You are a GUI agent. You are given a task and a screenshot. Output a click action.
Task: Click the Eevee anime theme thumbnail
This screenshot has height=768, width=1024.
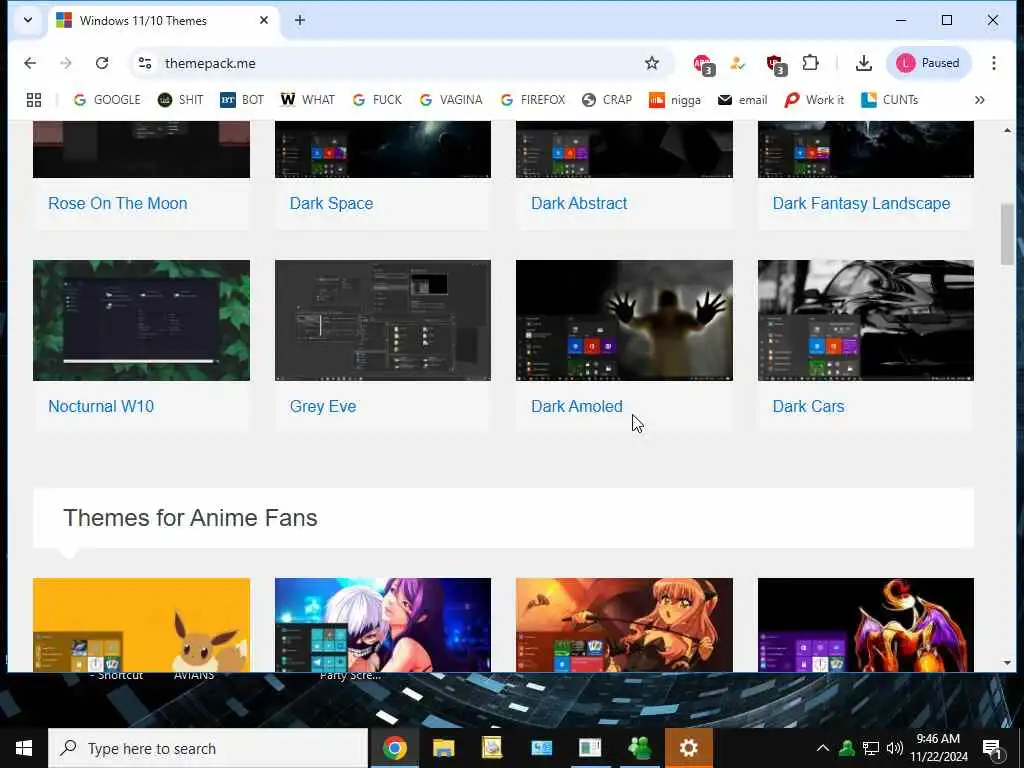141,624
